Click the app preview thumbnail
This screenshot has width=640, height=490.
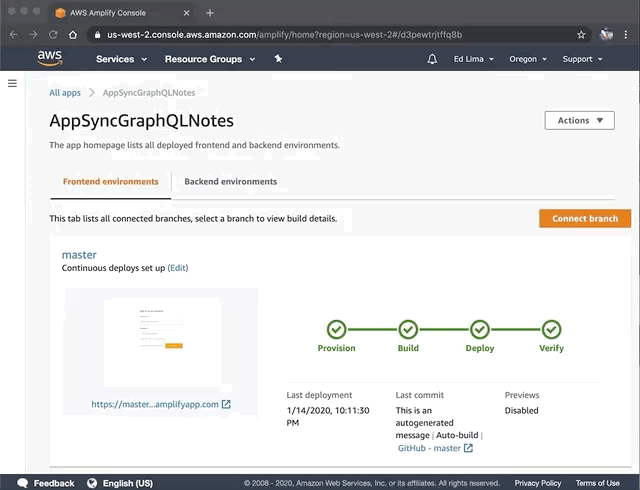pyautogui.click(x=162, y=342)
